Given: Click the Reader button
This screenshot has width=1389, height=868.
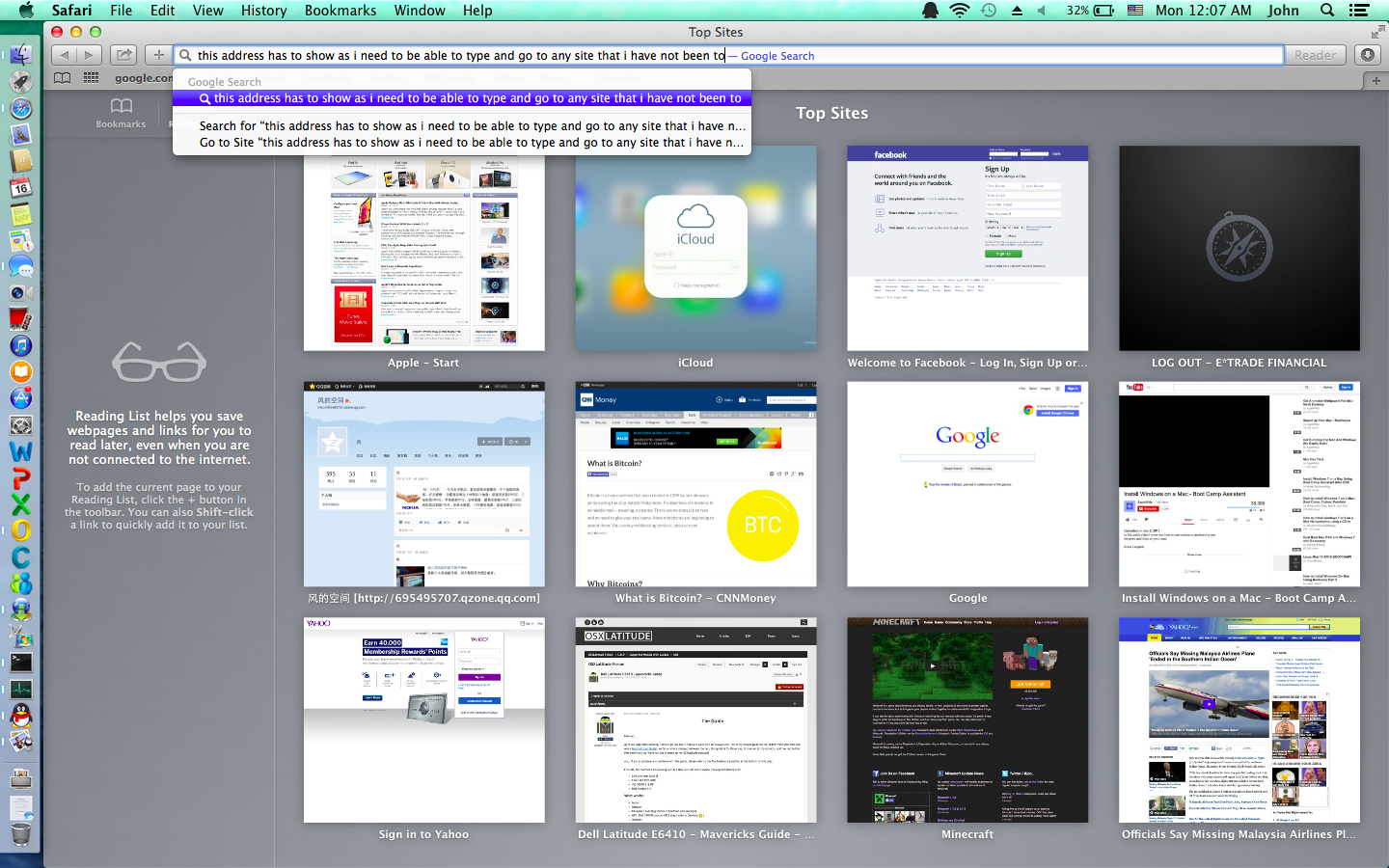Looking at the screenshot, I should [x=1316, y=55].
